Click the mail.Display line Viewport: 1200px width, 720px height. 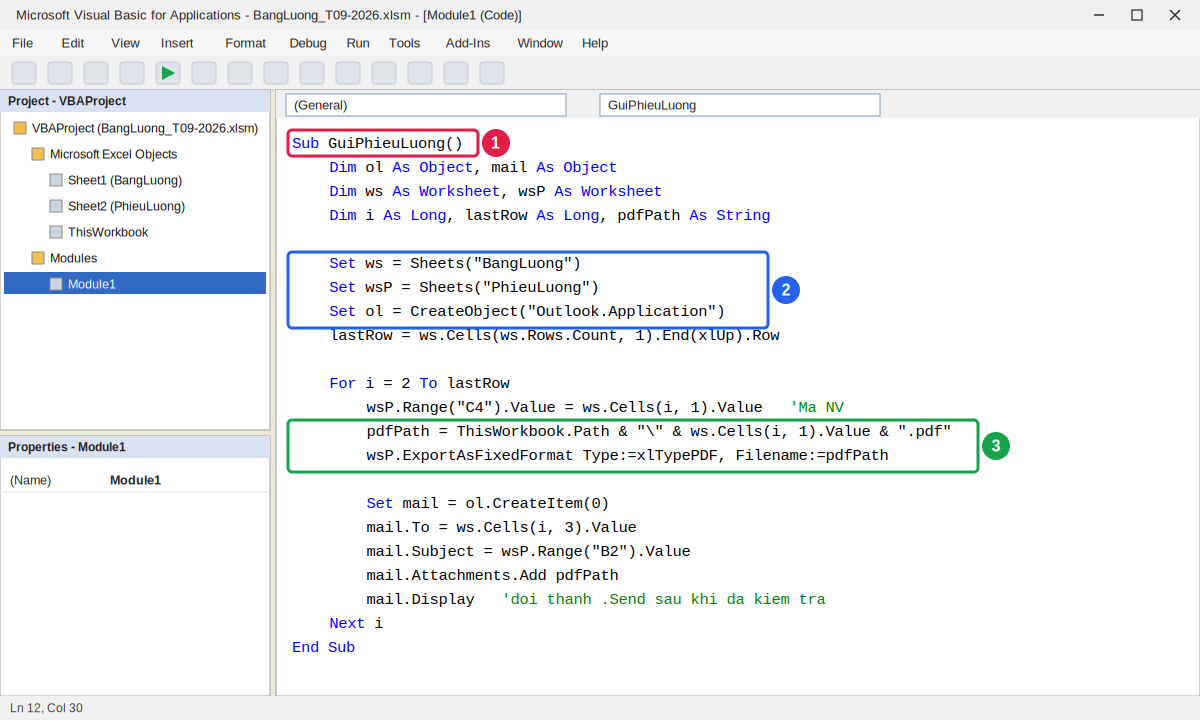point(595,600)
